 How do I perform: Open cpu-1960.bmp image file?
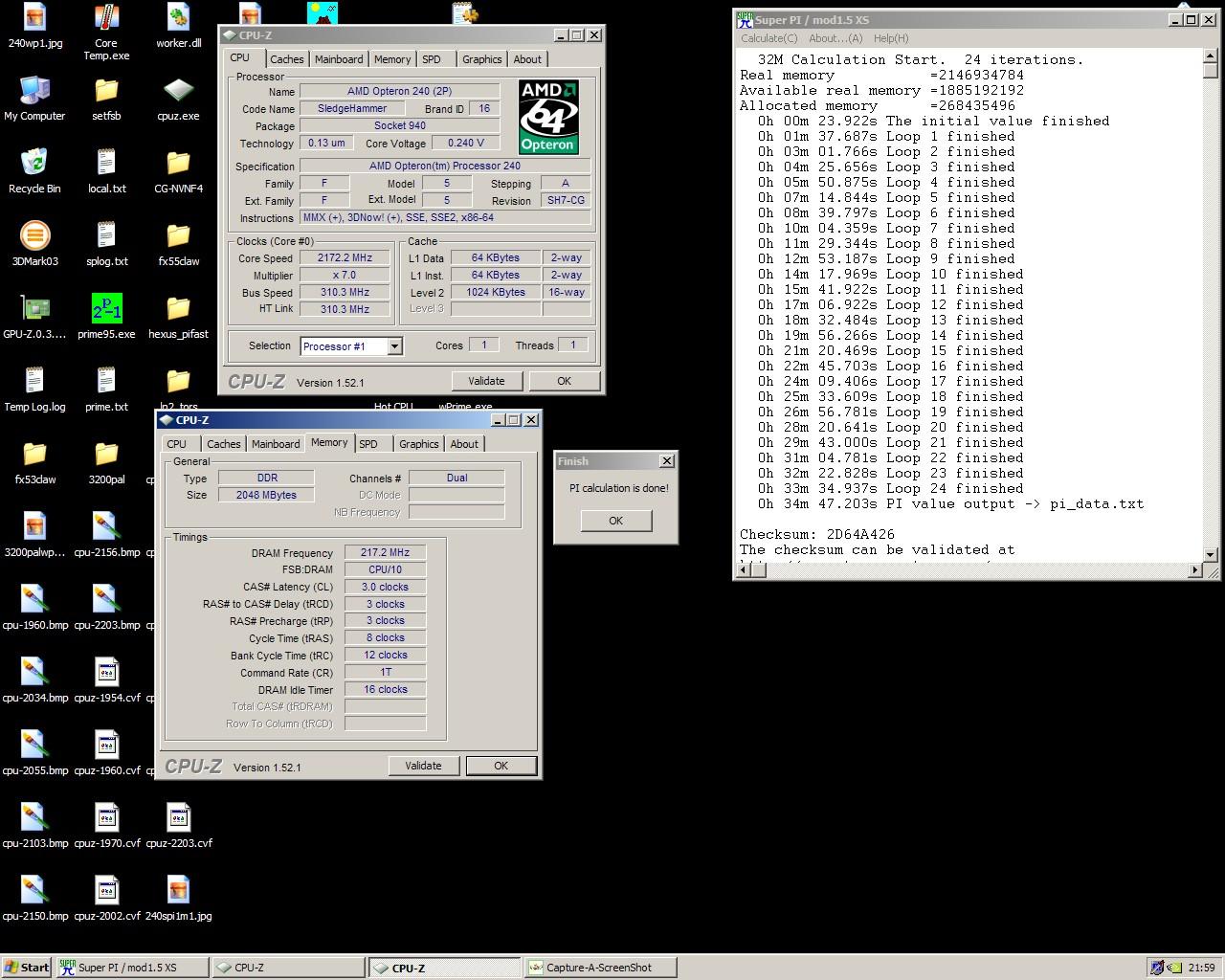[x=34, y=607]
